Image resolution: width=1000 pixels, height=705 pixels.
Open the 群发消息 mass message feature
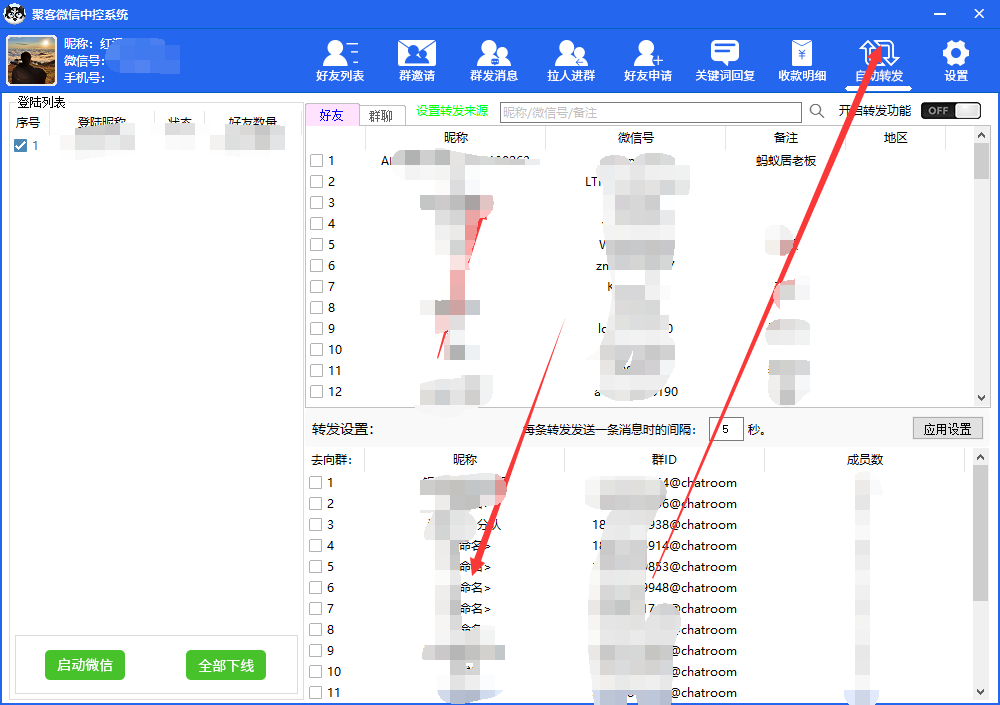[493, 60]
